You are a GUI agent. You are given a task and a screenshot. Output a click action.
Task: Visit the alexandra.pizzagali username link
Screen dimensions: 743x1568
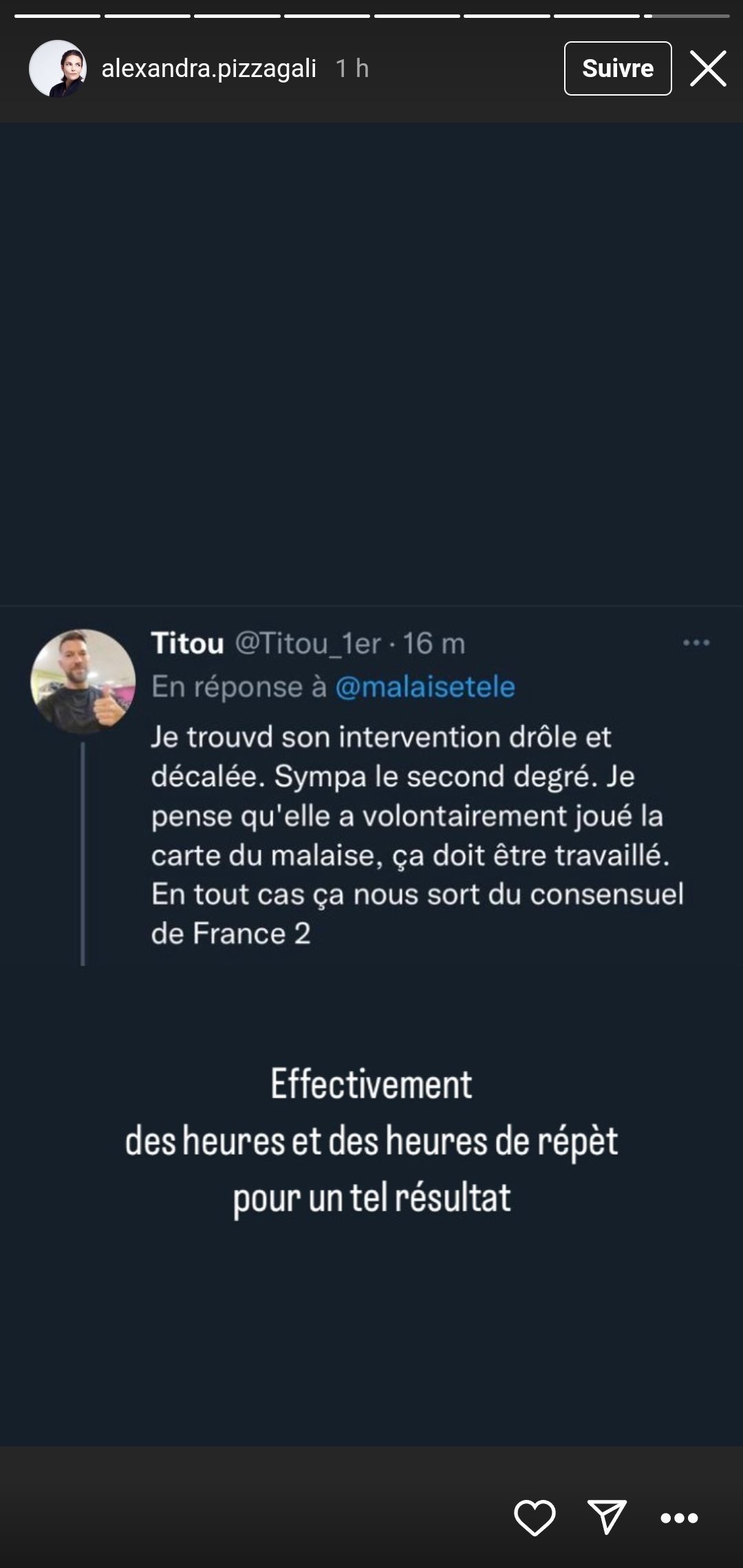click(209, 69)
